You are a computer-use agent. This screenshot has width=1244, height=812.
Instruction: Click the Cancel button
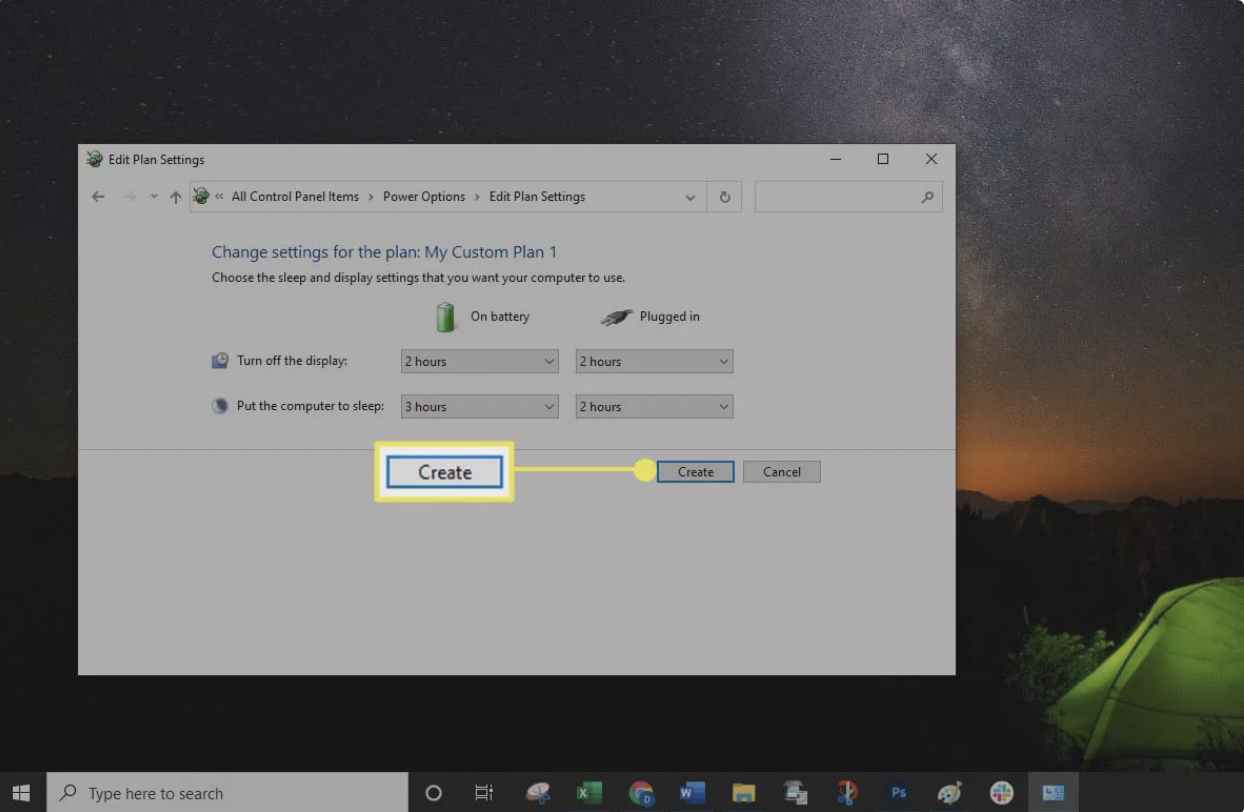point(782,472)
